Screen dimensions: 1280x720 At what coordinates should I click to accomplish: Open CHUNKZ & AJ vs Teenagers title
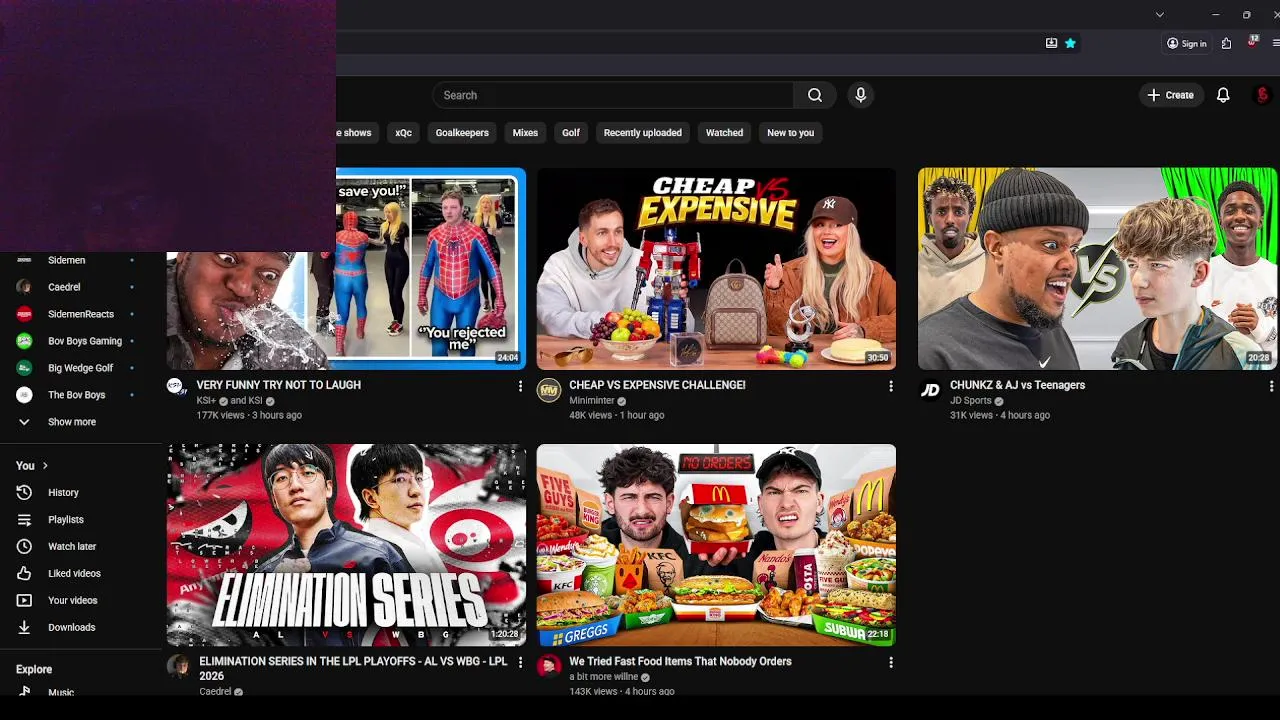[1017, 385]
